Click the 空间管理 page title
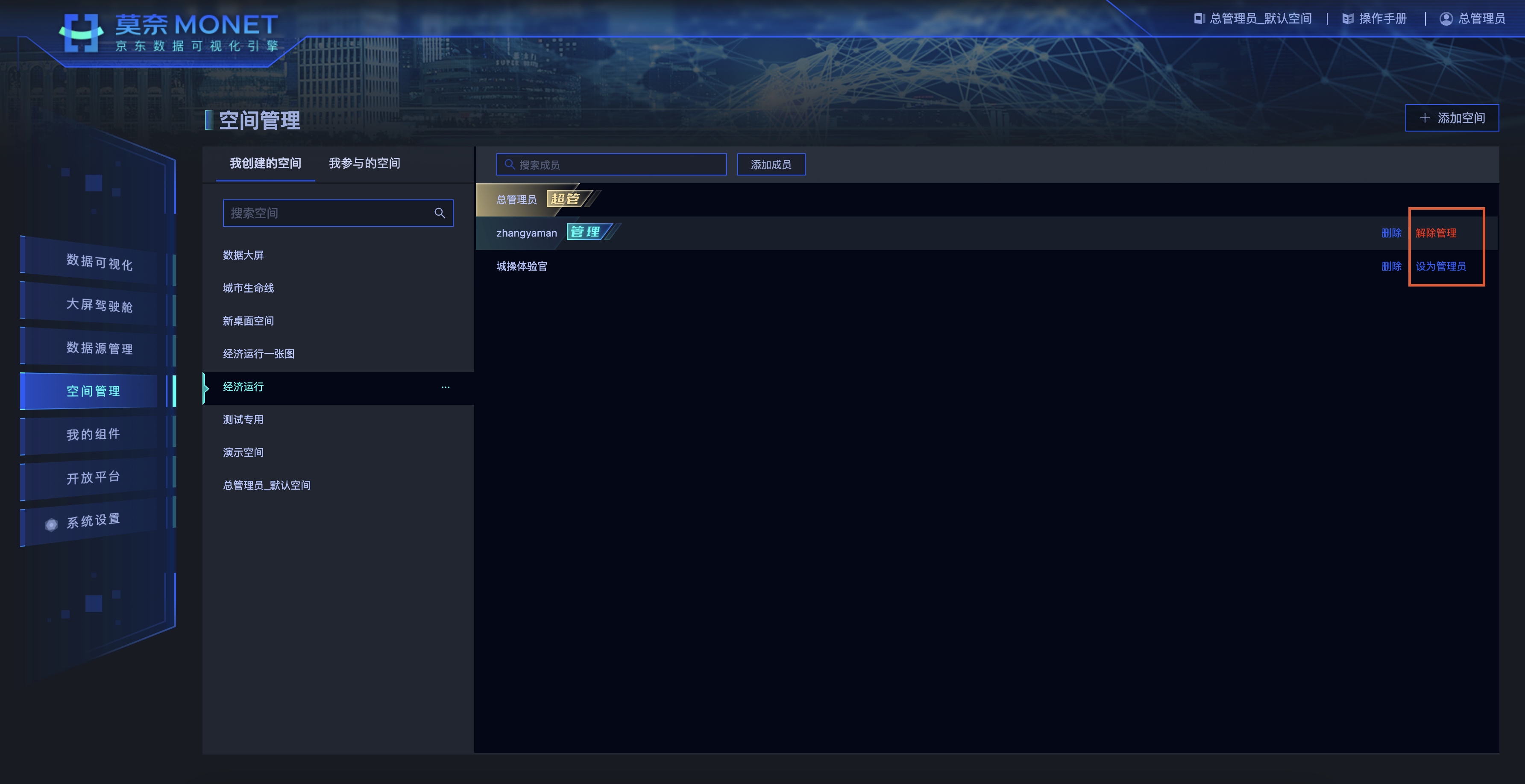1525x784 pixels. tap(259, 120)
